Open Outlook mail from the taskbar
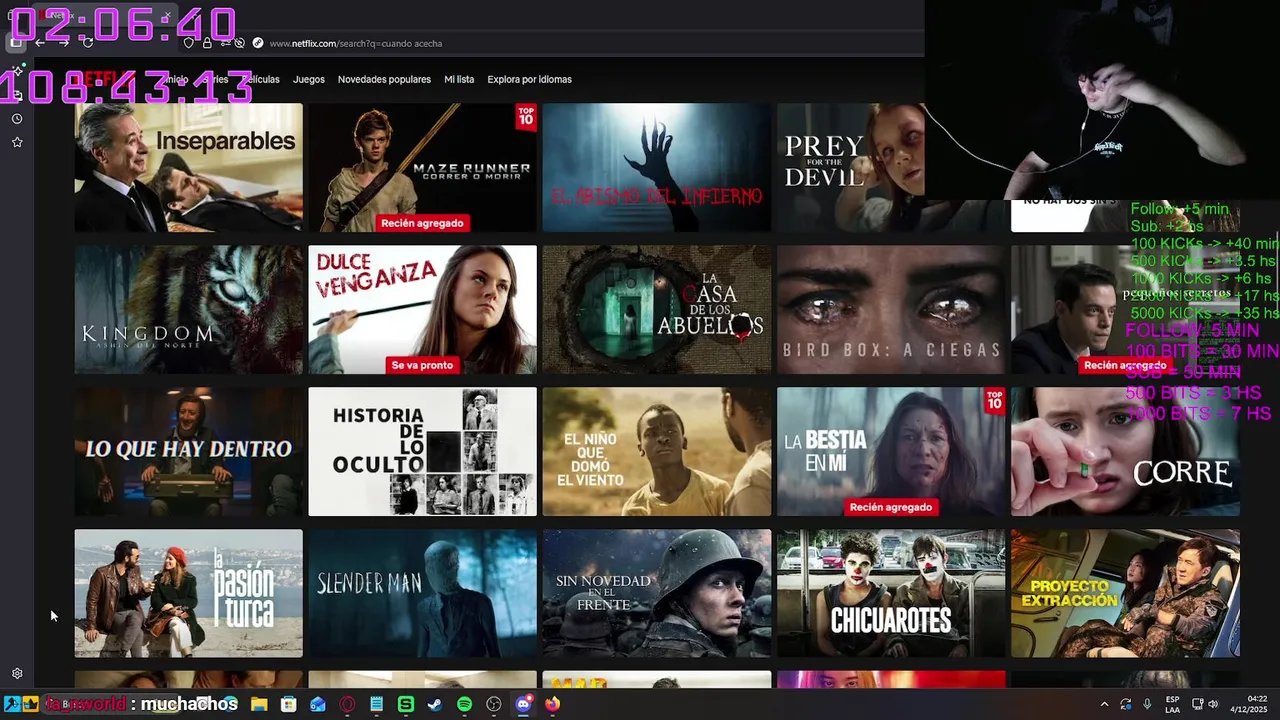1280x720 pixels. pyautogui.click(x=318, y=704)
